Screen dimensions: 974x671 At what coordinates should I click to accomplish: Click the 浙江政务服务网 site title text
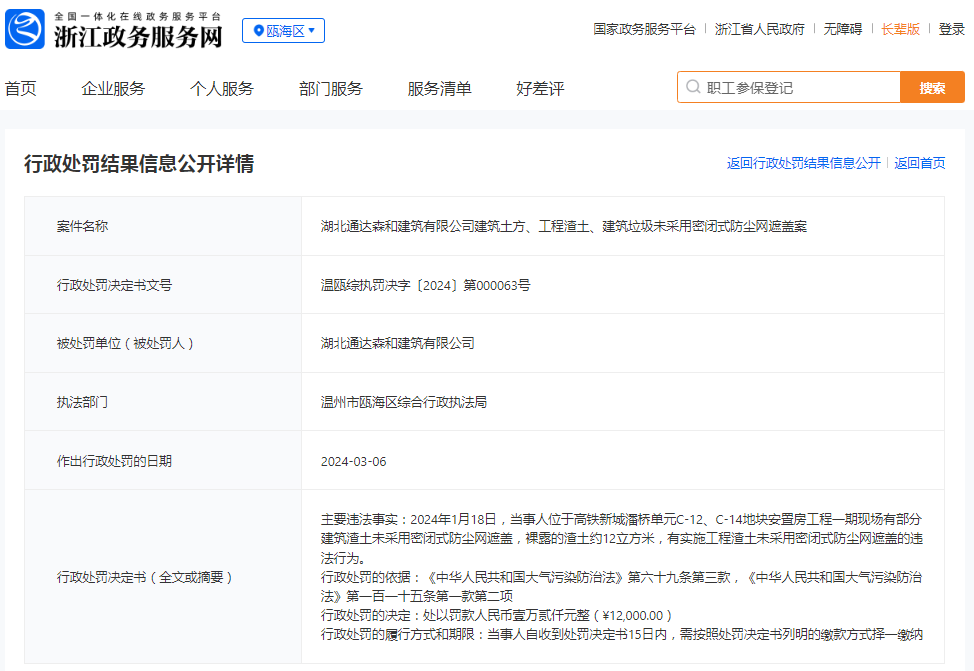[x=138, y=37]
